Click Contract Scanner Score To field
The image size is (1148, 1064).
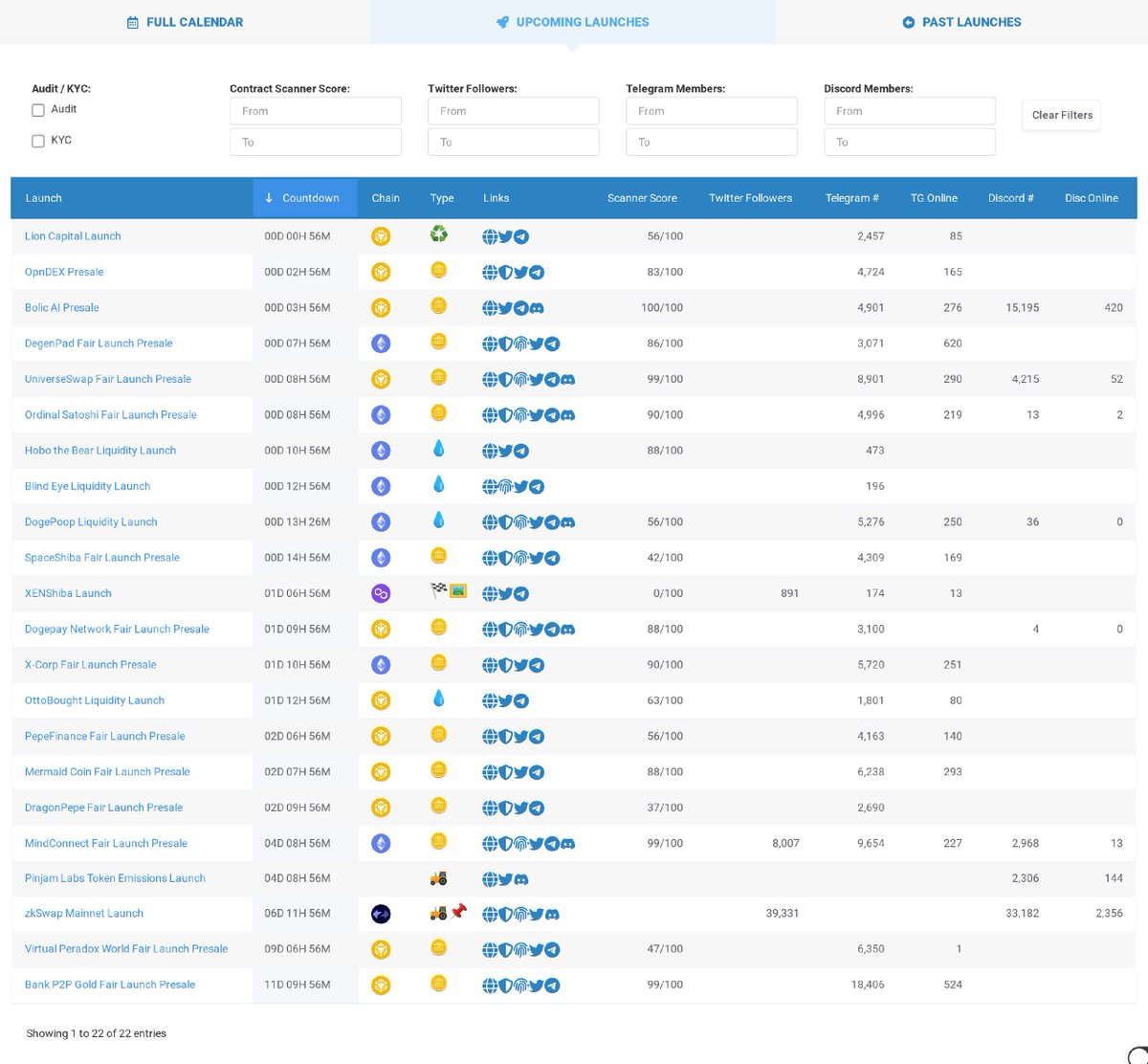point(316,142)
